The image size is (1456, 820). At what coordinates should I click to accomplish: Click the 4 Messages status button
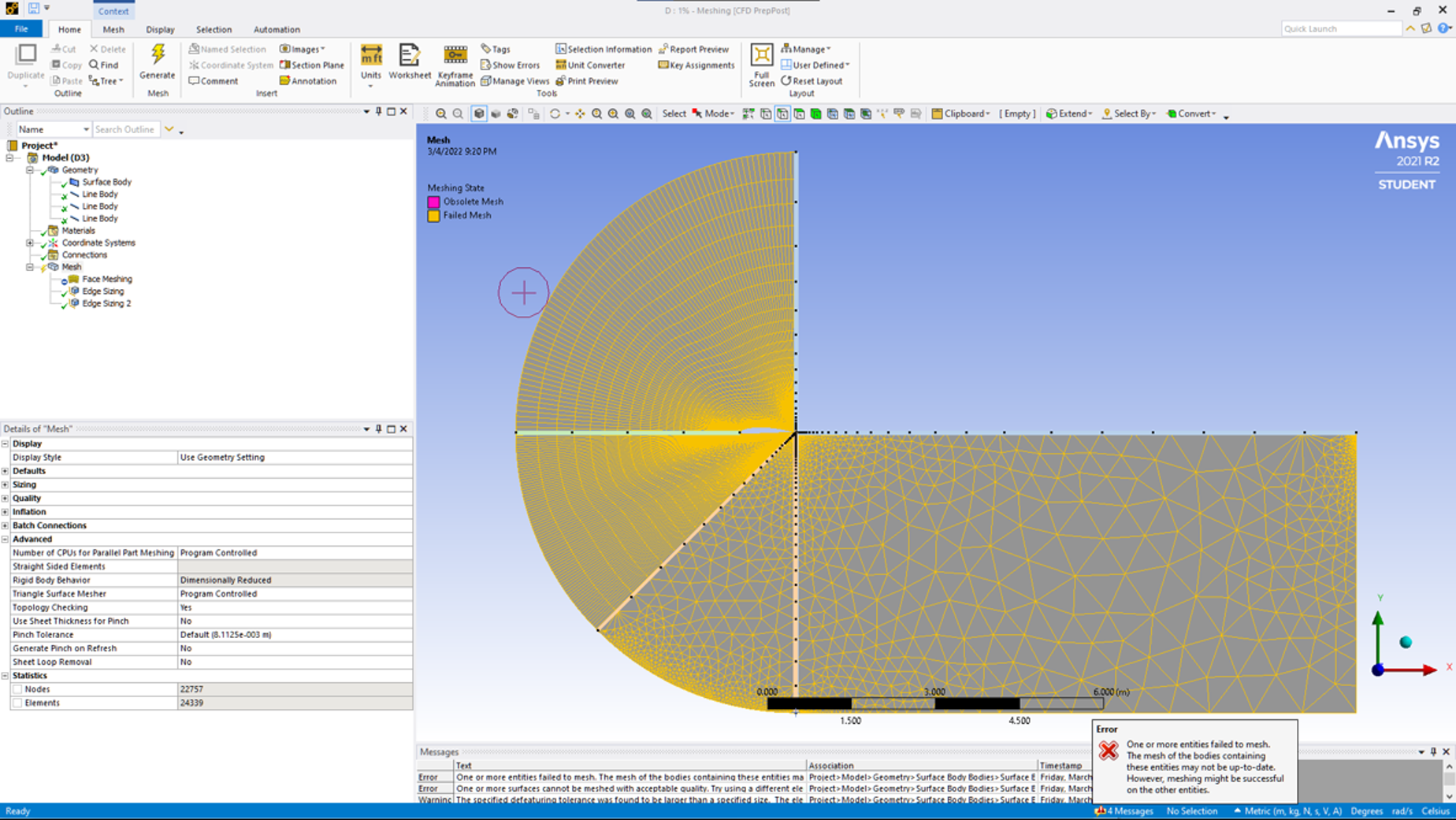1124,811
